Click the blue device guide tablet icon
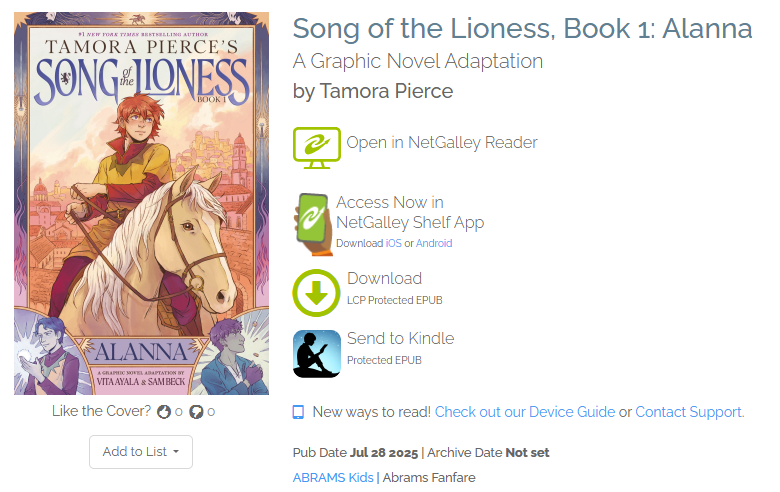Image resolution: width=780 pixels, height=492 pixels. tap(298, 412)
